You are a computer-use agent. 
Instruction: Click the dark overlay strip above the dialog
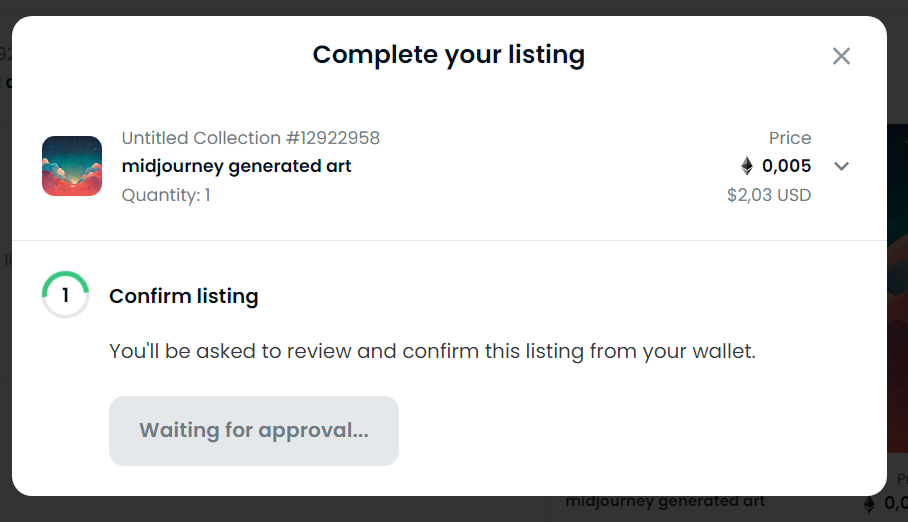coord(454,8)
